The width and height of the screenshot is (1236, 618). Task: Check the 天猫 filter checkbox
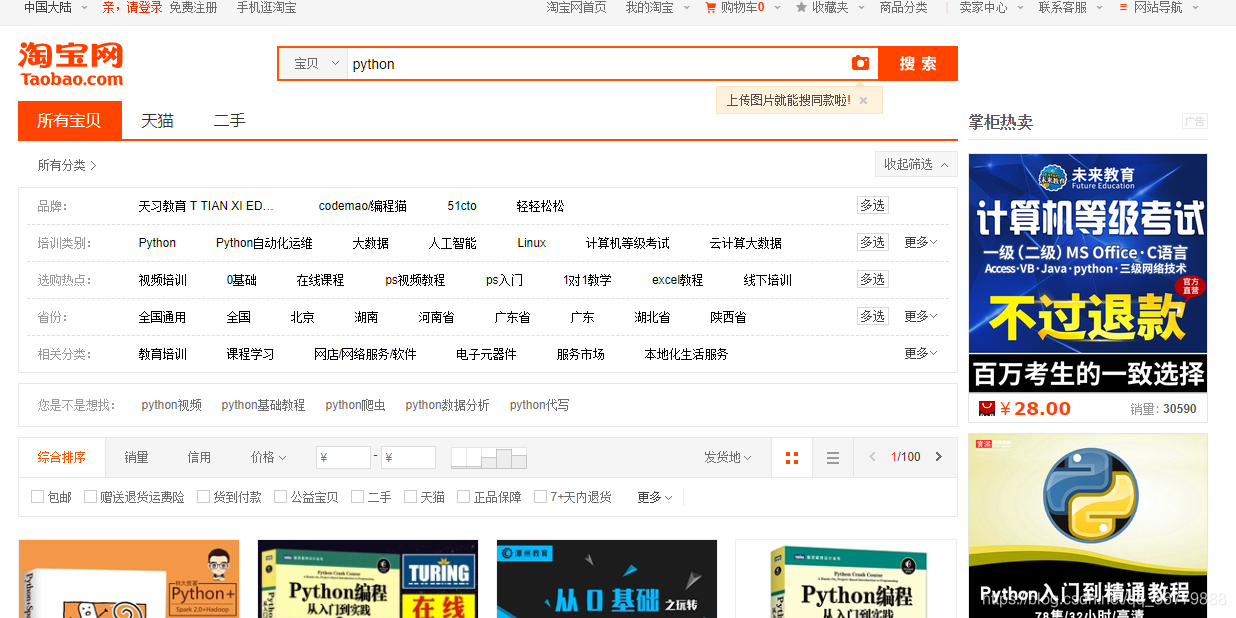point(410,497)
